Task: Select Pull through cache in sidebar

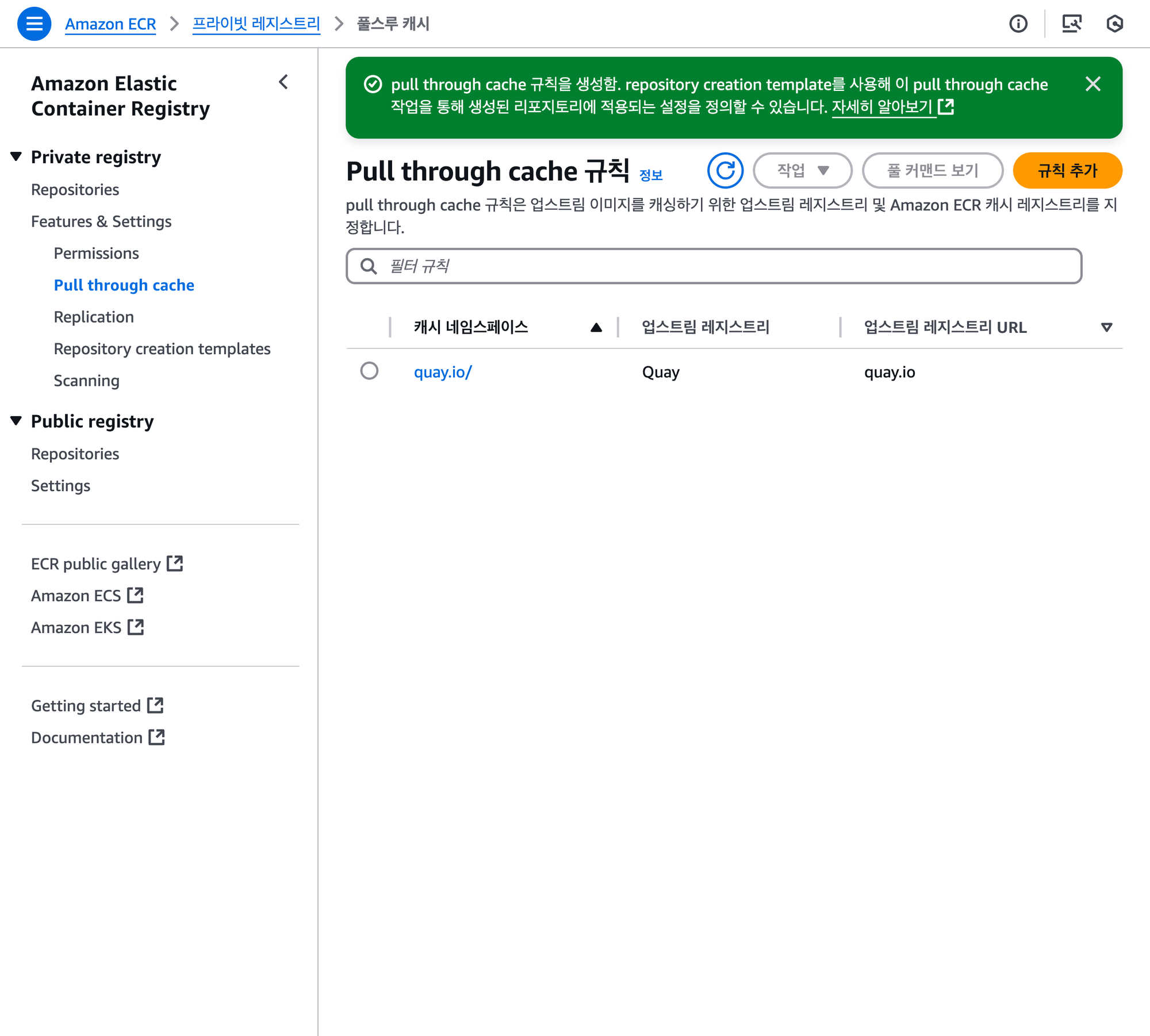Action: (x=124, y=285)
